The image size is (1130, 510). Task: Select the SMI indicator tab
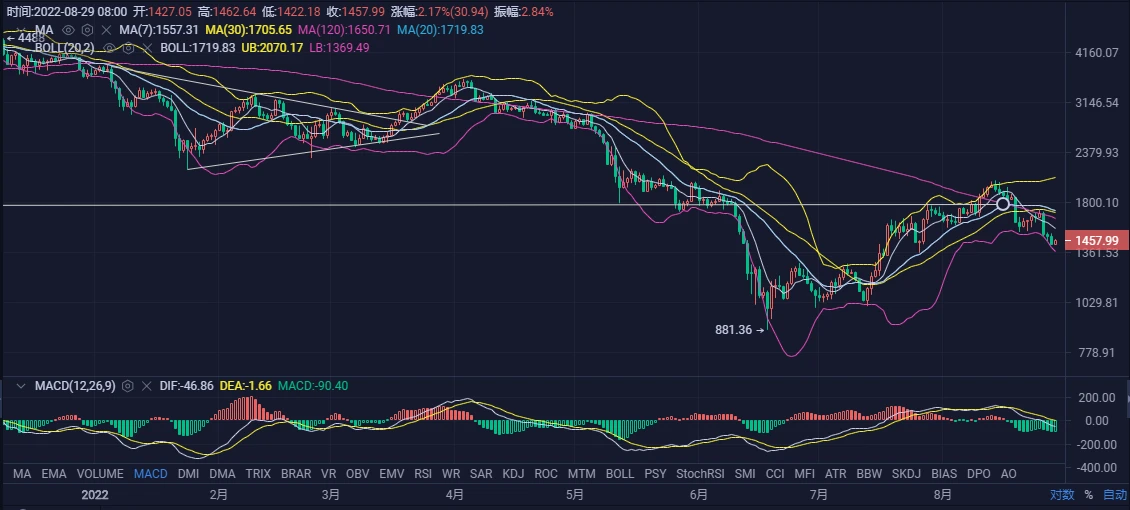point(745,474)
